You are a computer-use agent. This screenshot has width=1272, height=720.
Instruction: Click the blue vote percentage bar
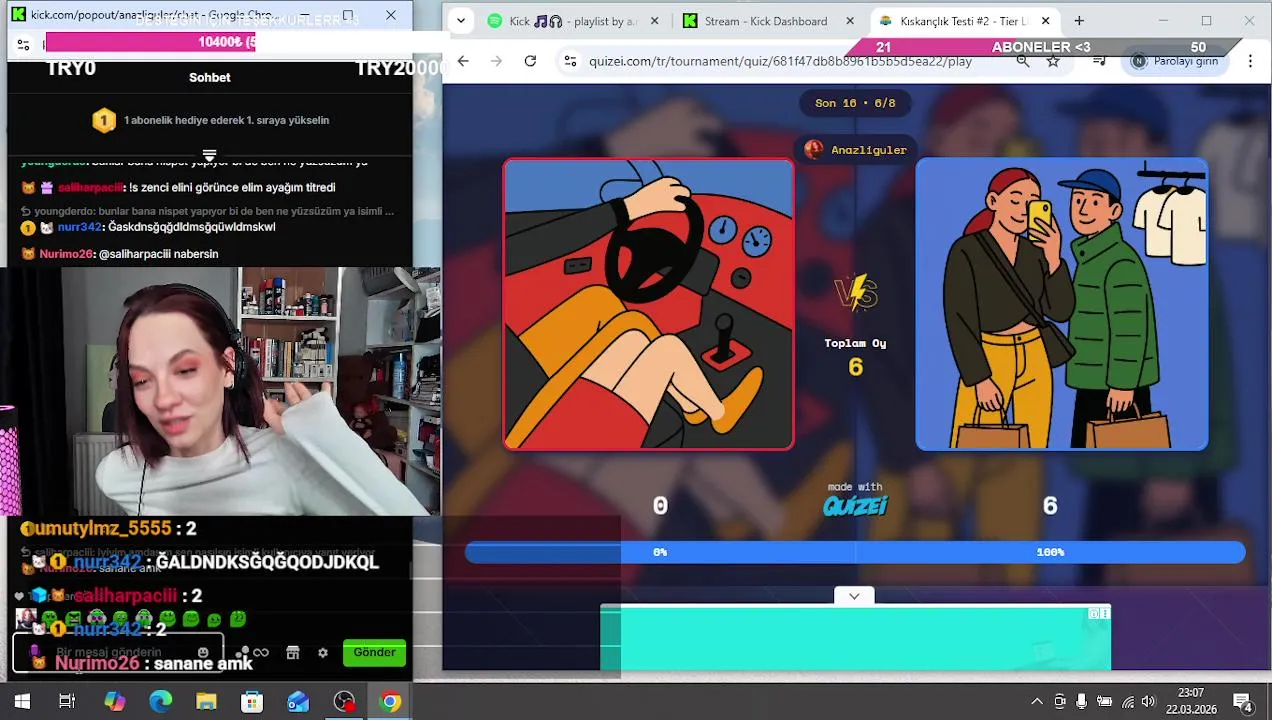click(855, 552)
